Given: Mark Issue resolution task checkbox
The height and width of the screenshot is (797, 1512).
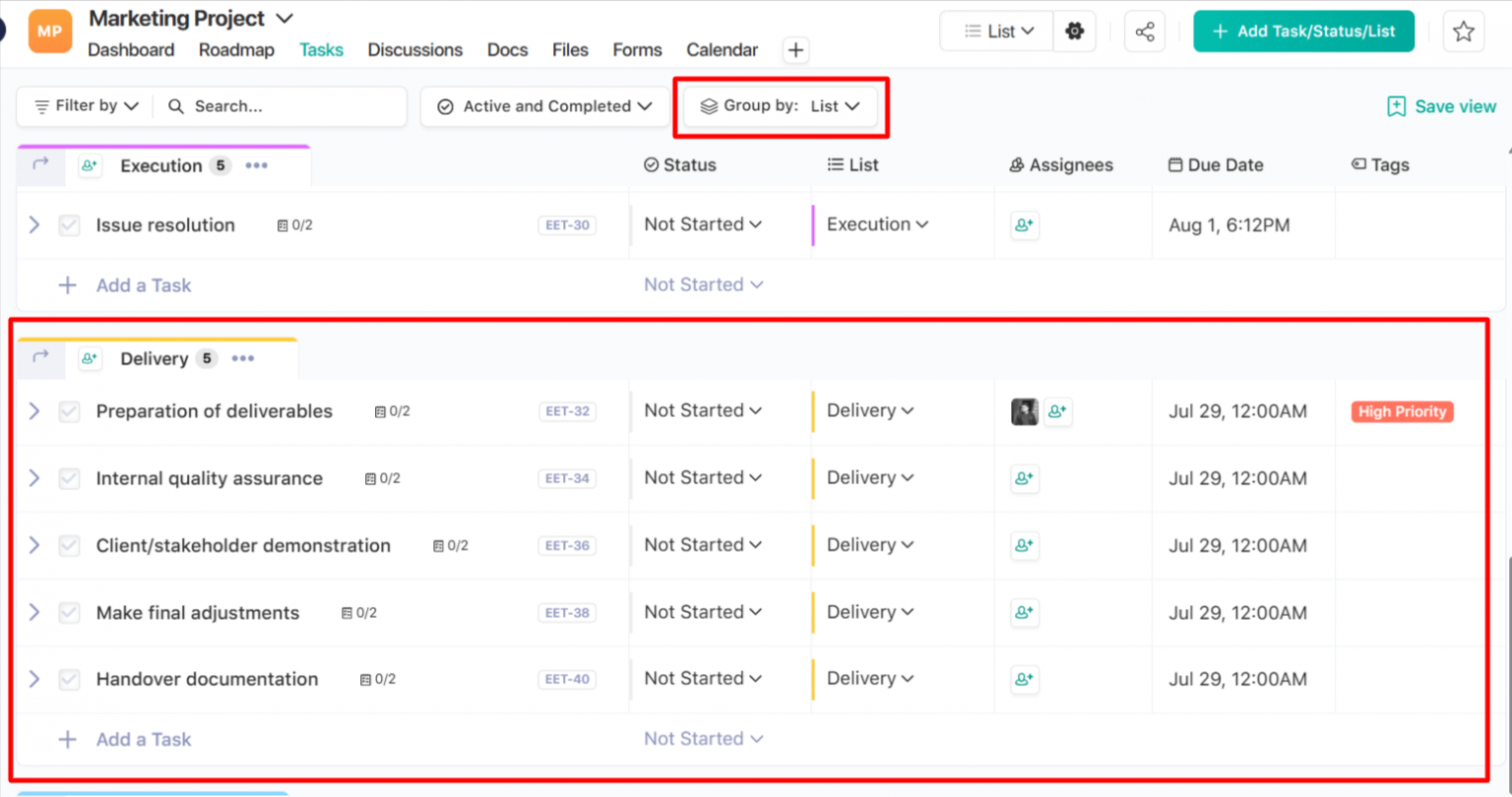Looking at the screenshot, I should pyautogui.click(x=69, y=224).
